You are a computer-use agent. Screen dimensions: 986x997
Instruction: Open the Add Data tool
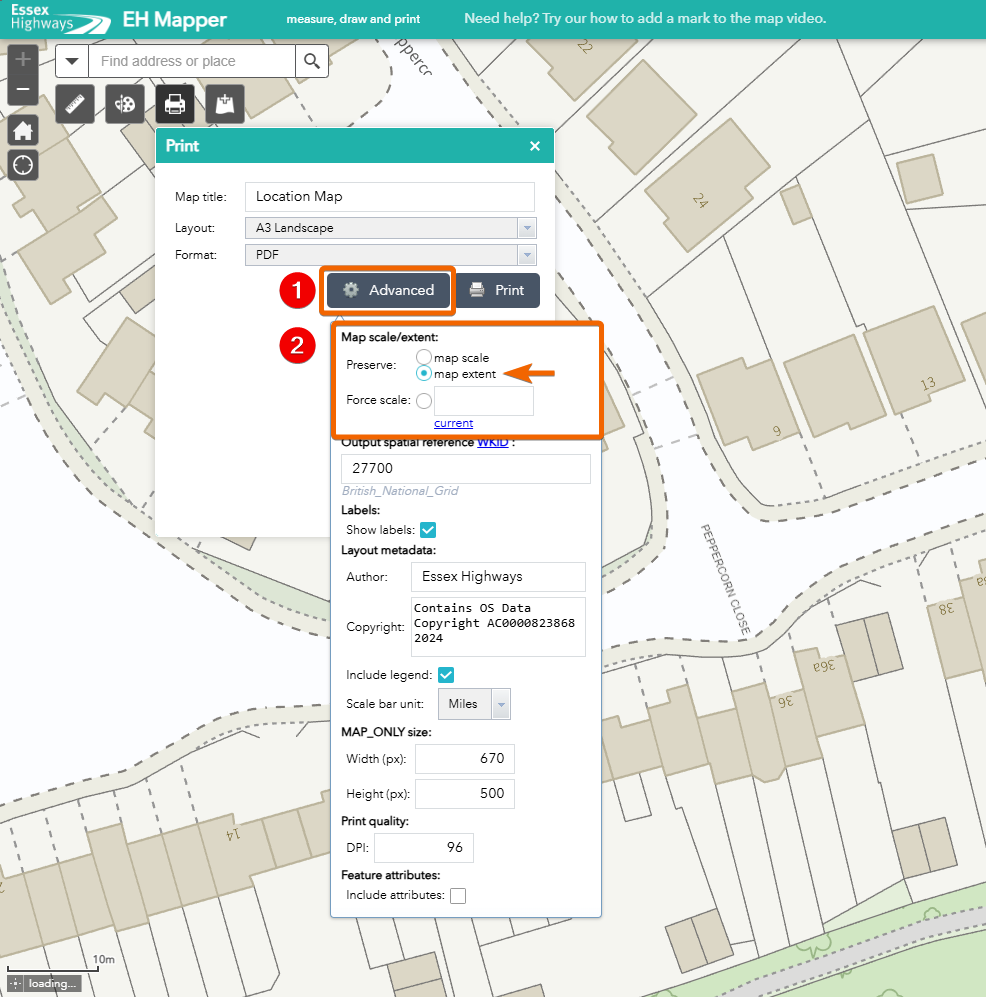click(225, 104)
